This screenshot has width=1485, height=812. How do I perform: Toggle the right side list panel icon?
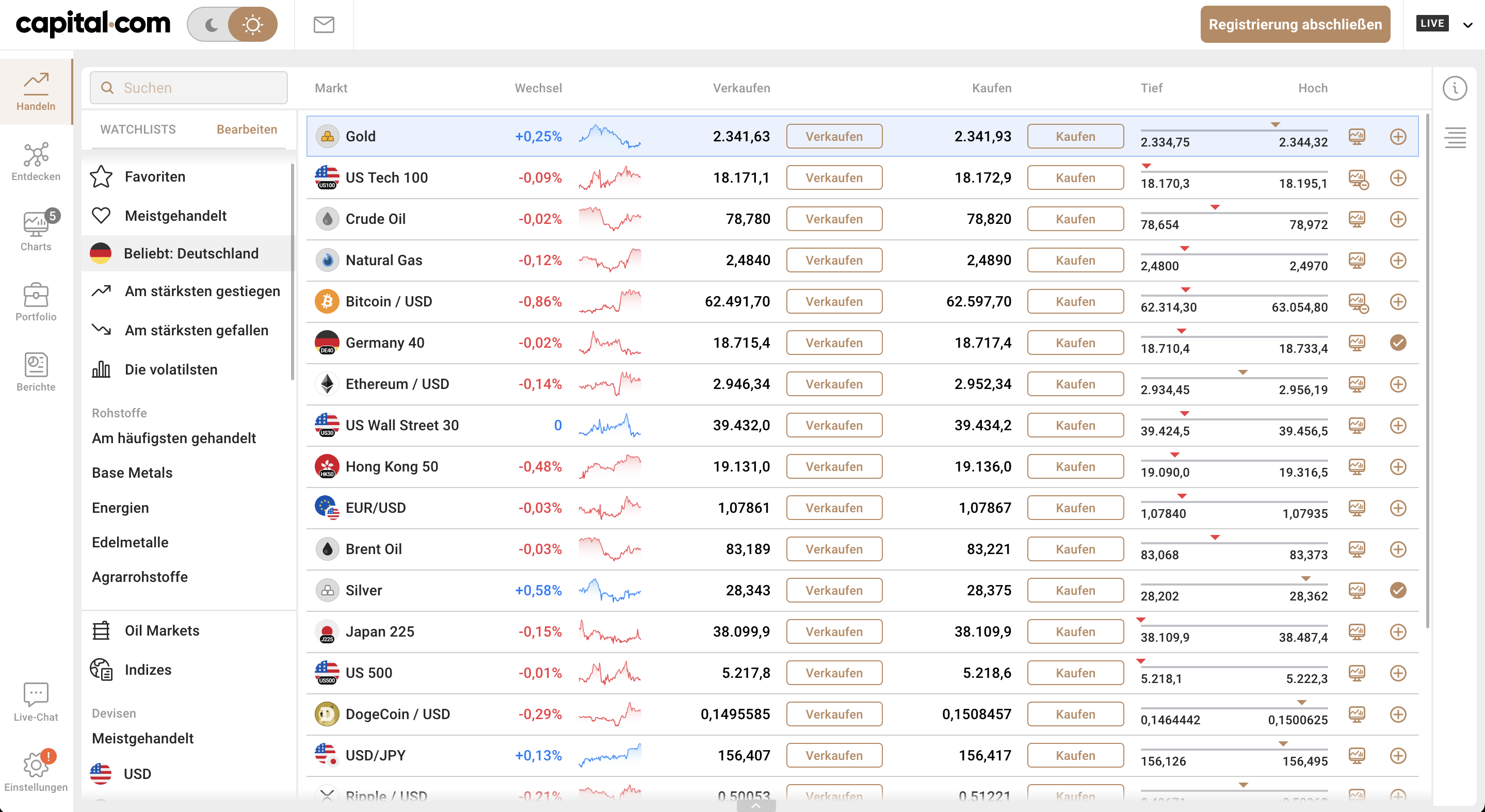coord(1455,138)
